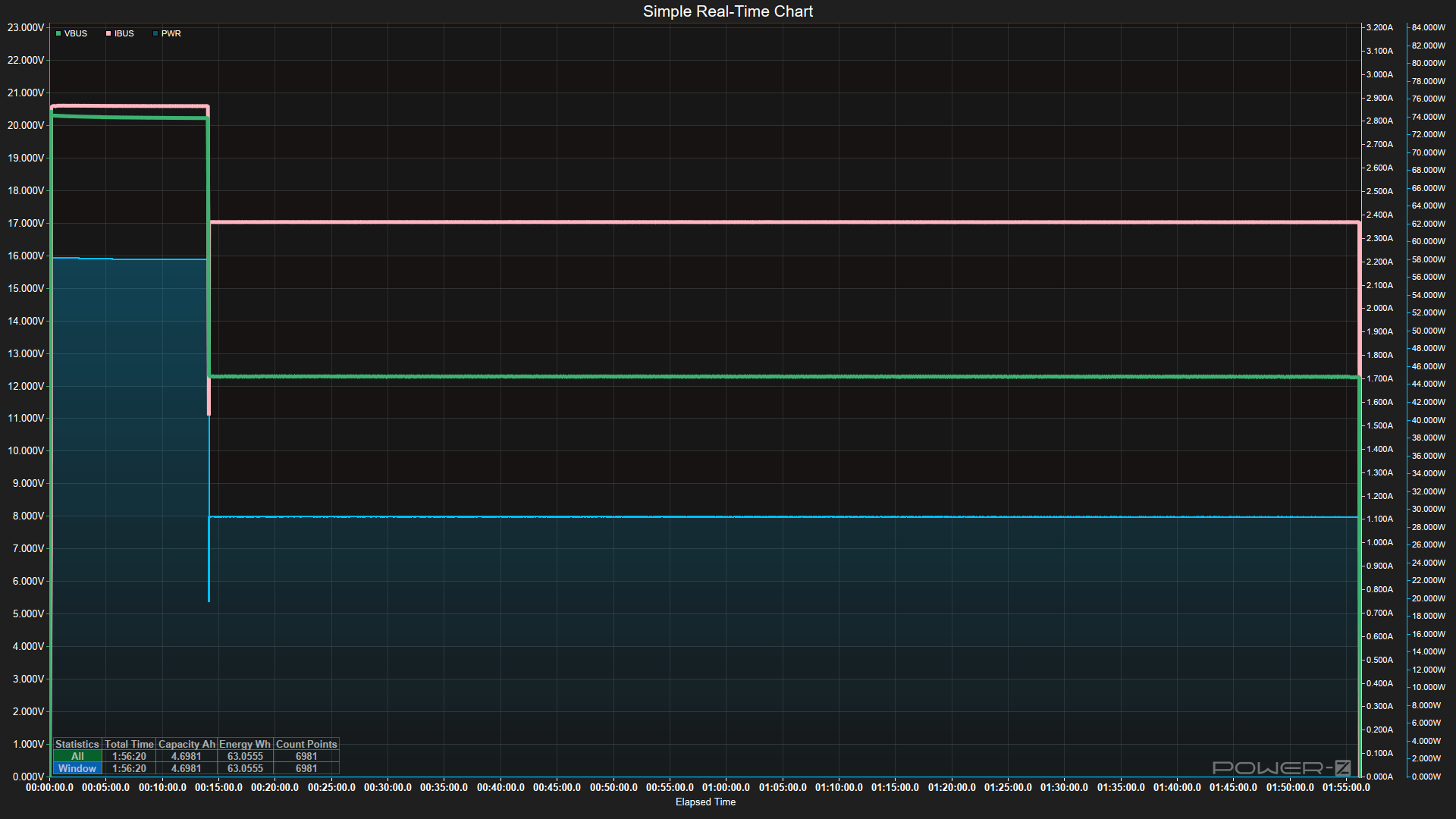1456x819 pixels.
Task: Click the 84.000W power axis label
Action: click(x=1429, y=27)
